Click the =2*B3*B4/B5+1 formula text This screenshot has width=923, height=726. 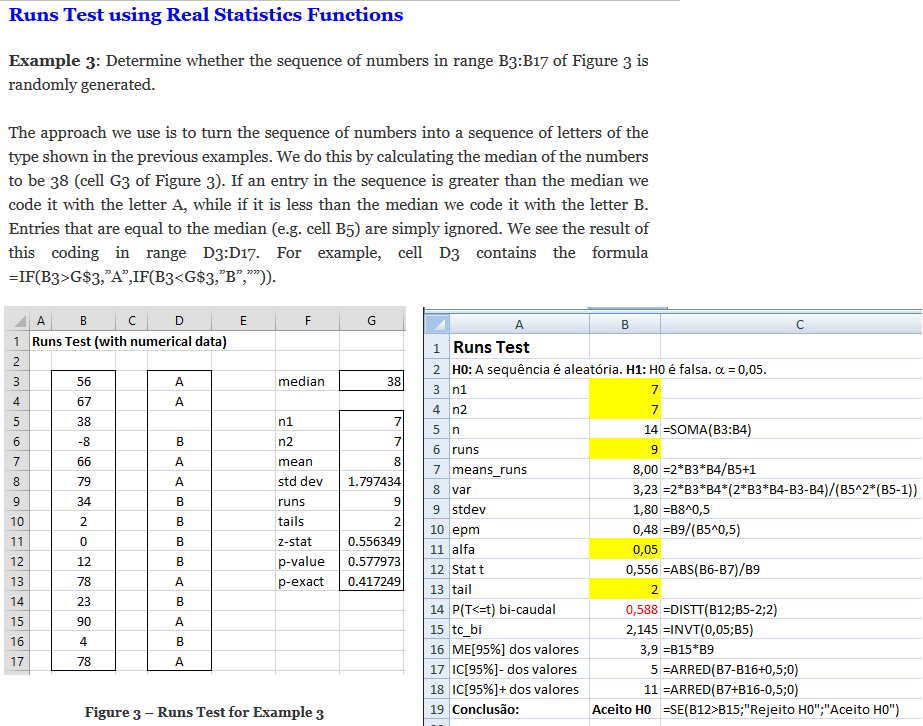point(709,470)
